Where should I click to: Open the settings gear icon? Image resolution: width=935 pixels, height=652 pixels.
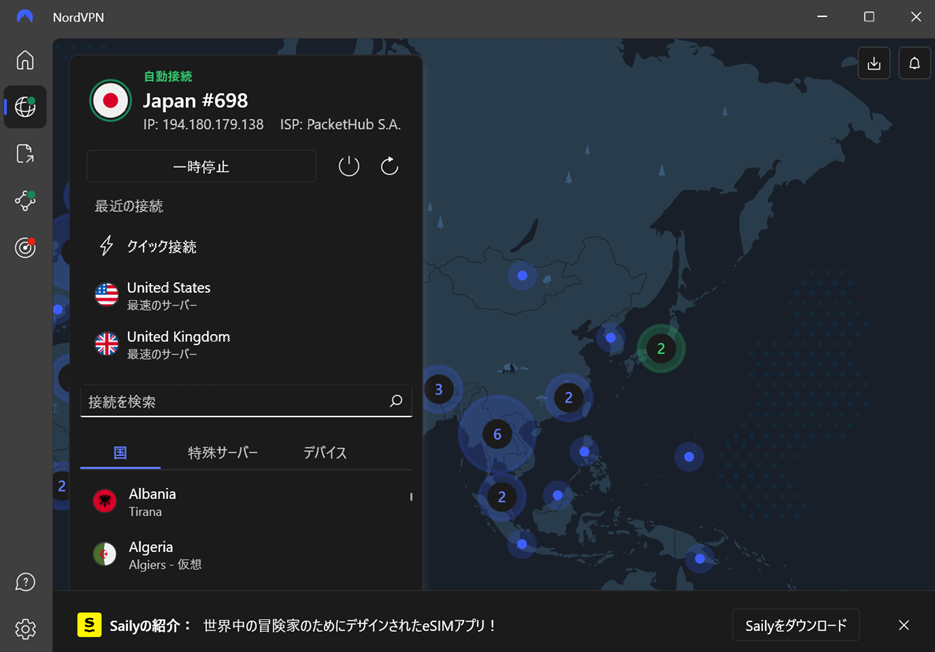pyautogui.click(x=25, y=629)
